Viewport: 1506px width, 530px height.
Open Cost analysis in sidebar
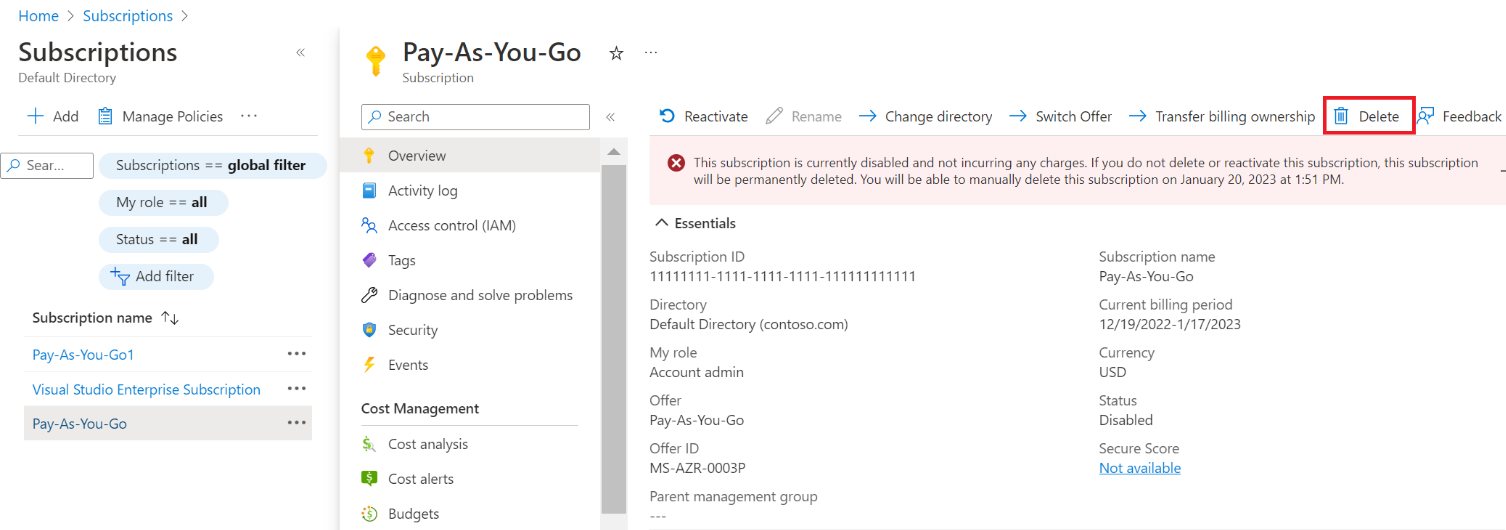[x=427, y=444]
